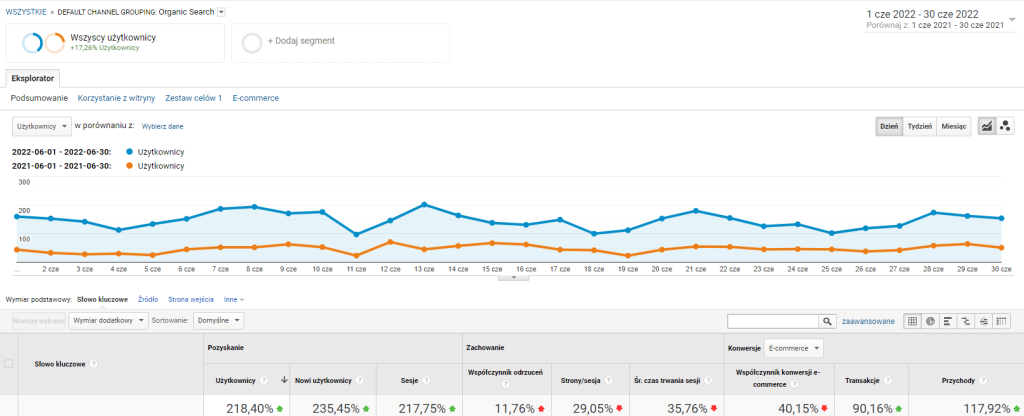Select the comparison view icon
1024x416 pixels.
[x=965, y=321]
